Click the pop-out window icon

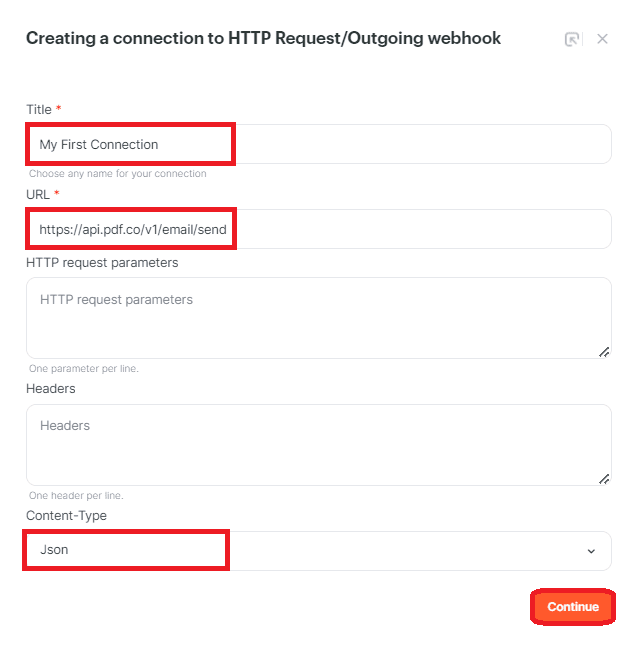tap(572, 39)
